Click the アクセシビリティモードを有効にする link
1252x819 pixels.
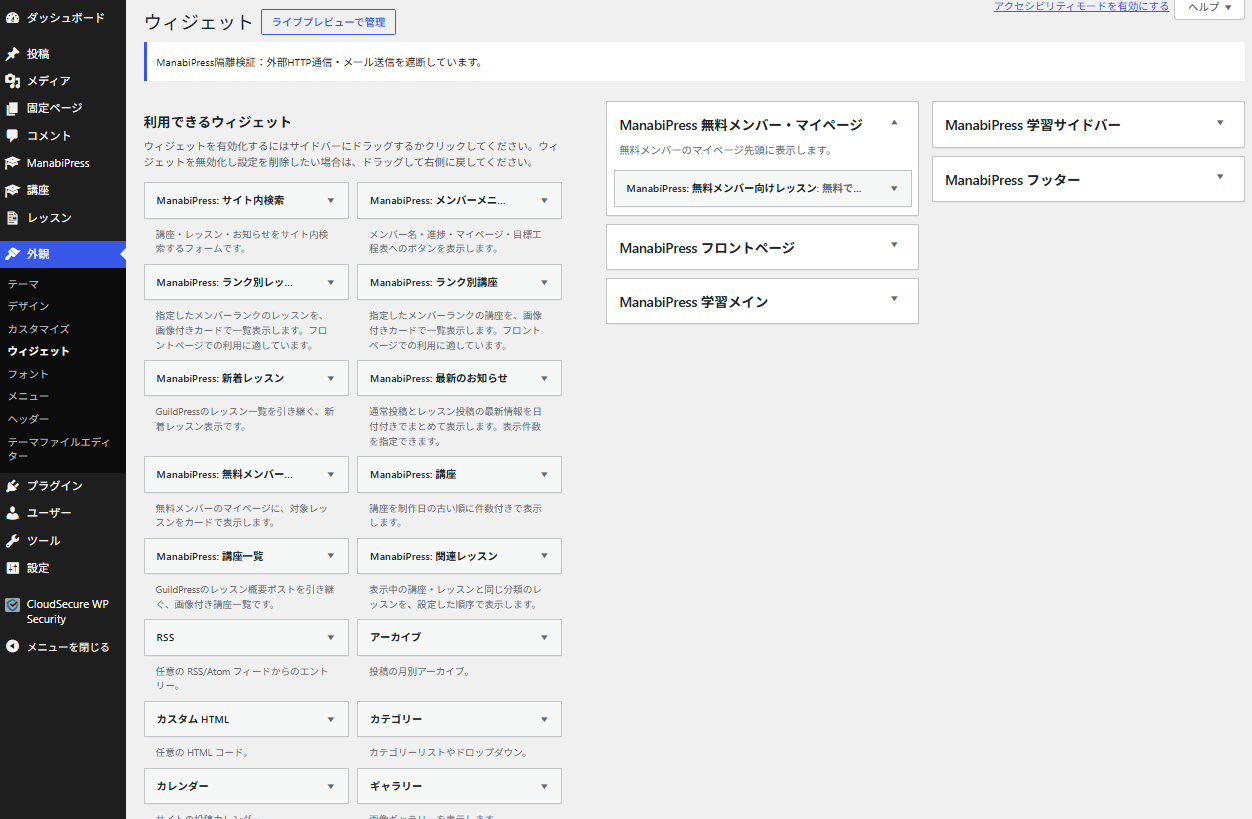(1081, 6)
